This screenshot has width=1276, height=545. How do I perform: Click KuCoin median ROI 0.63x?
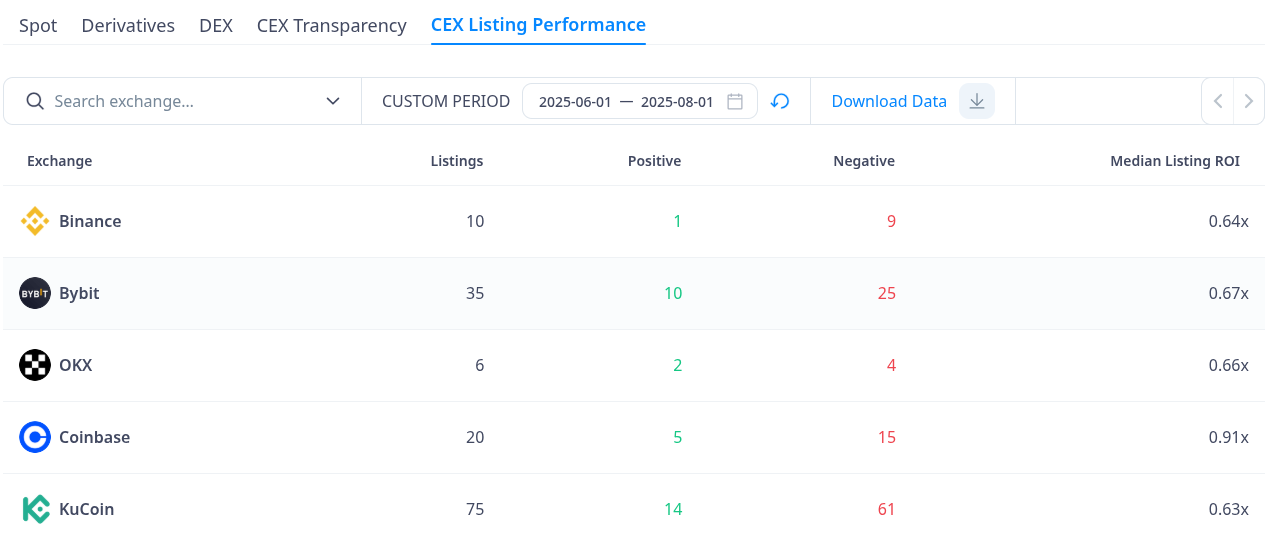coord(1228,509)
